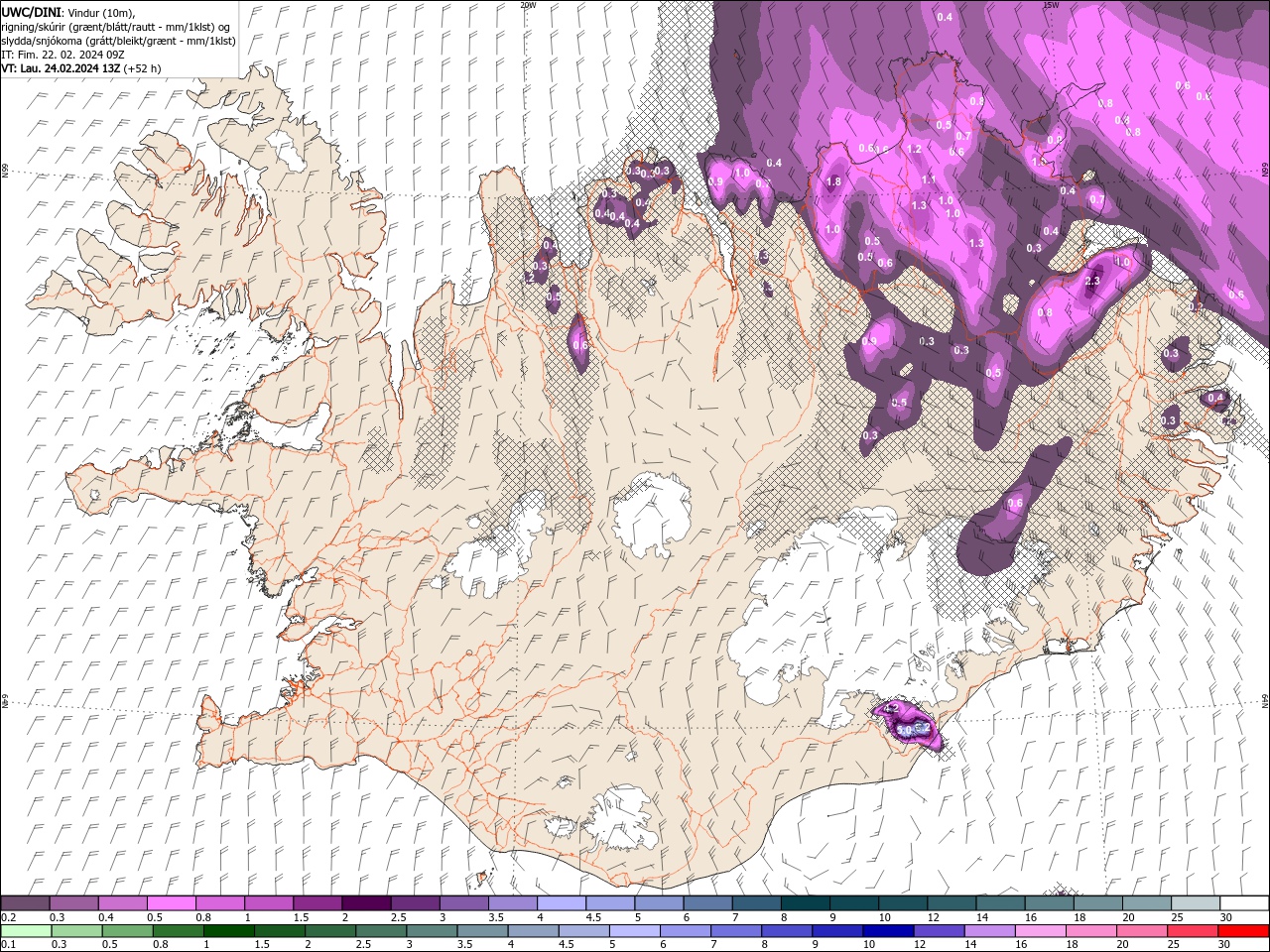This screenshot has height=952, width=1270.
Task: Click the 2.3 precipitation value on the map
Action: tap(1093, 282)
